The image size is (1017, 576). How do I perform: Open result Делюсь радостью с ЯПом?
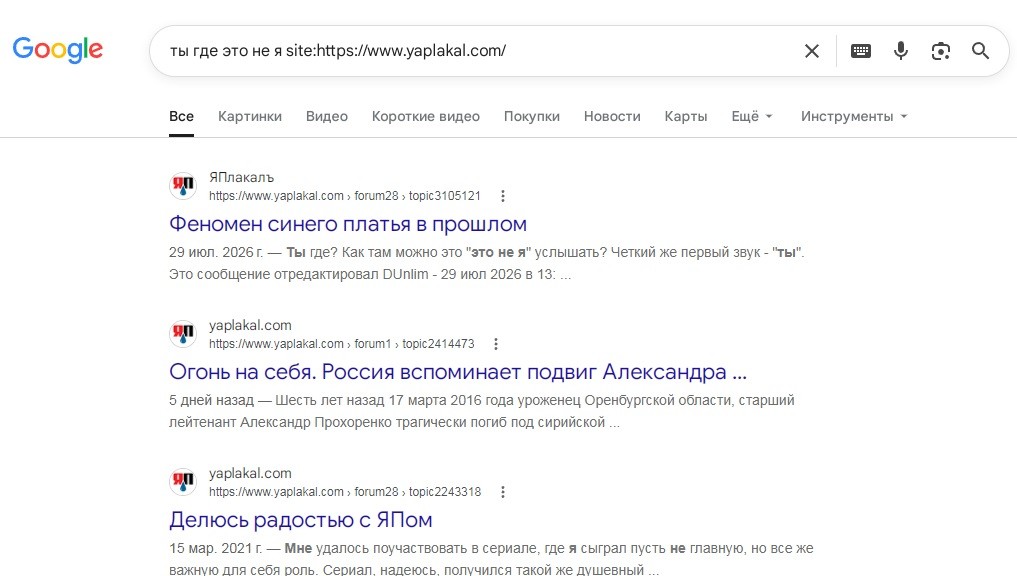(301, 520)
